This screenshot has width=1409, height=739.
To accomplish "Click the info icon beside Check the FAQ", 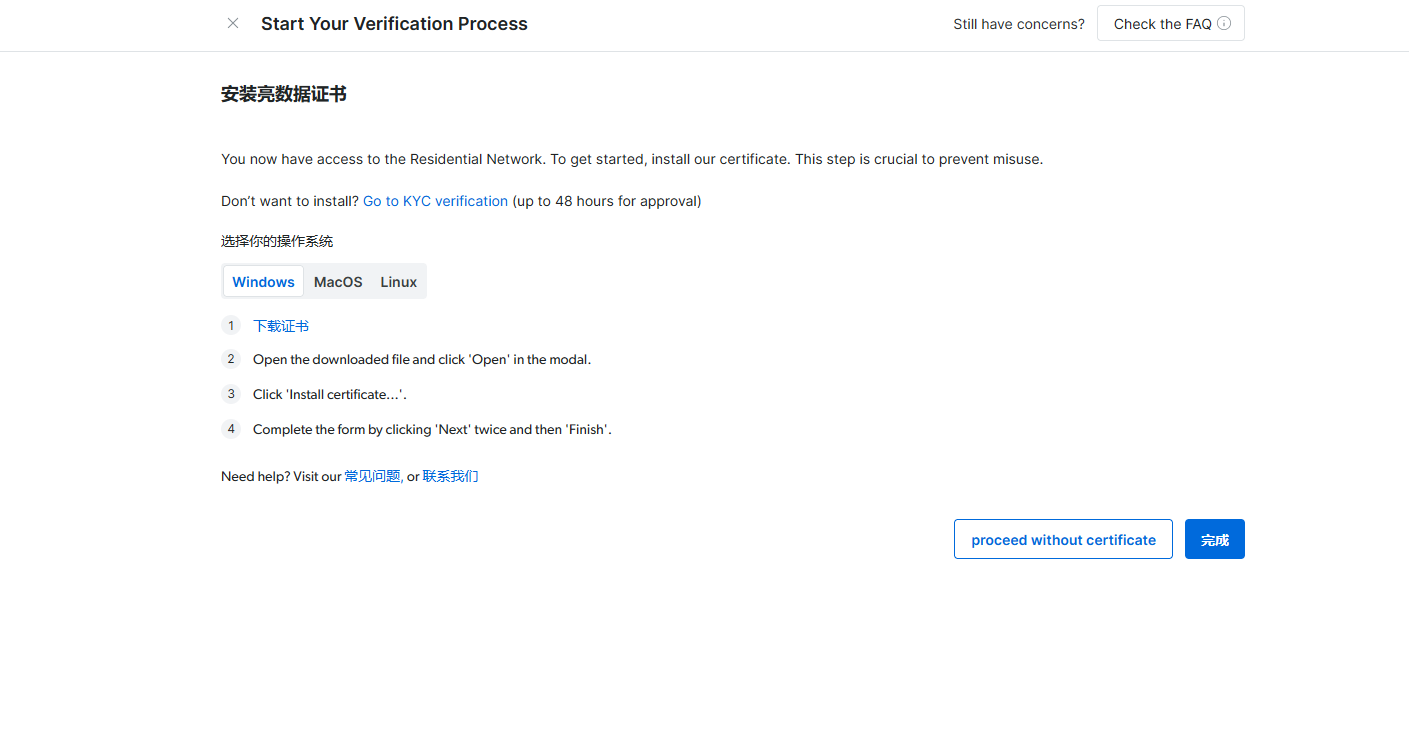I will (x=1224, y=23).
